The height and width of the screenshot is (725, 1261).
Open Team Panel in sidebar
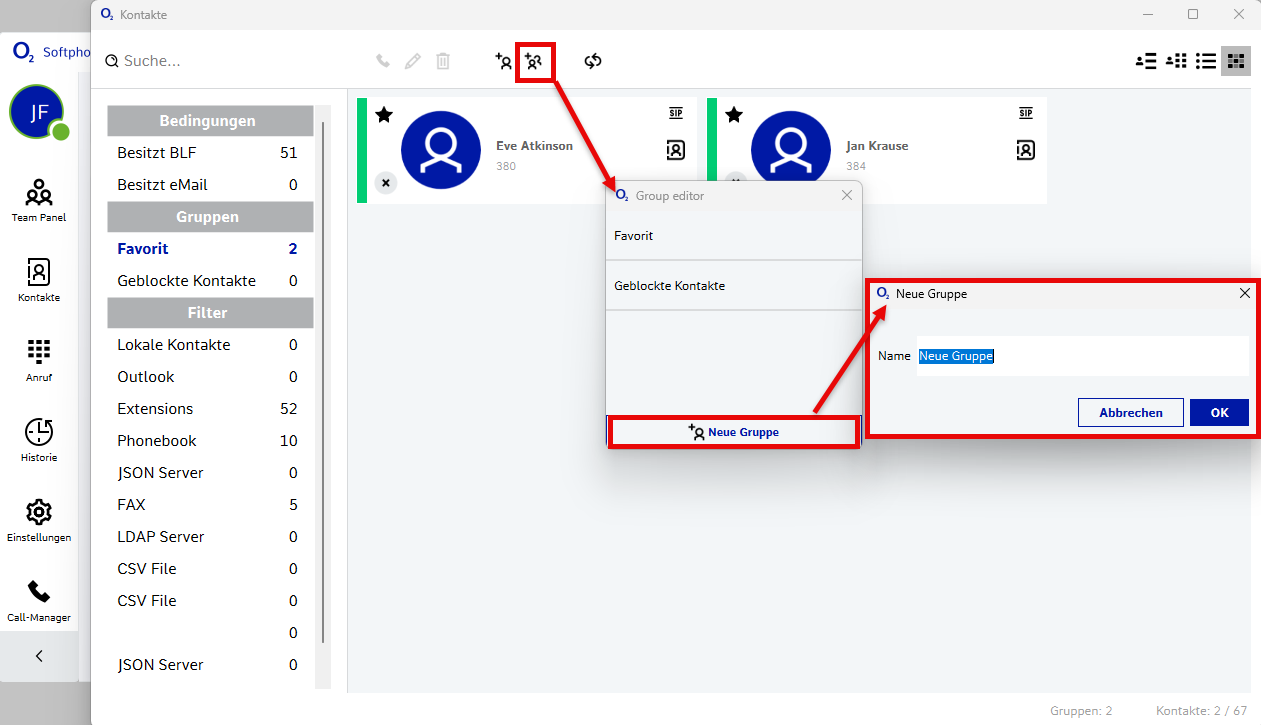[x=39, y=200]
